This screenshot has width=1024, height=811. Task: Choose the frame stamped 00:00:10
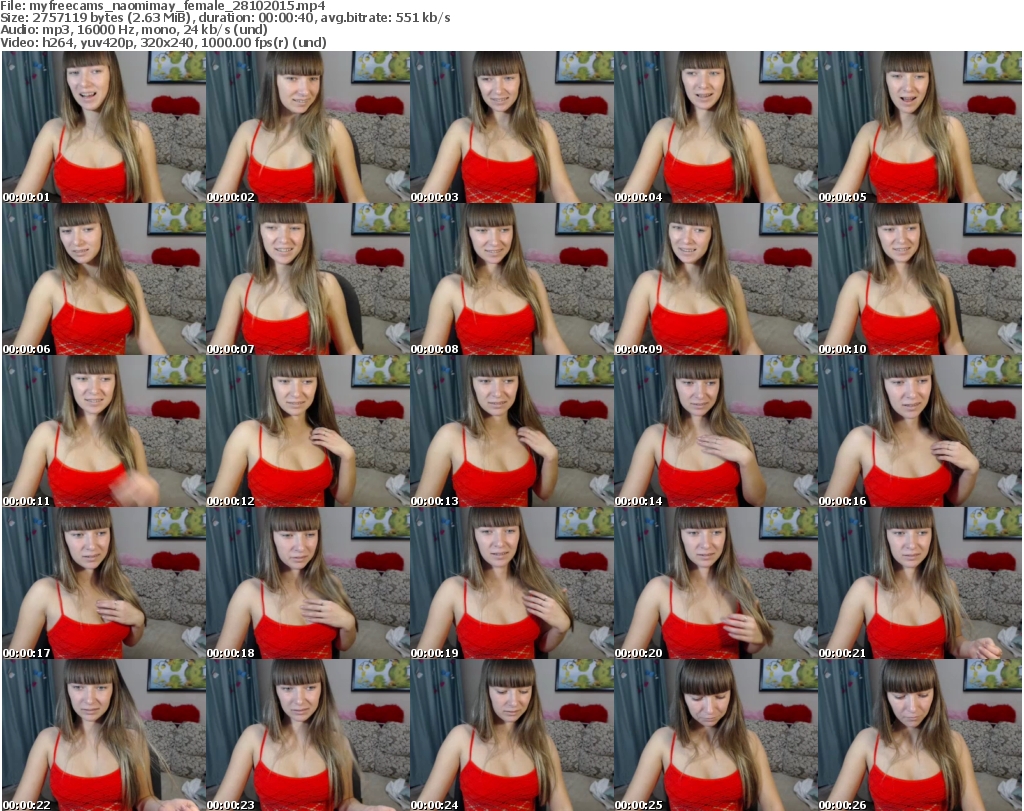920,279
